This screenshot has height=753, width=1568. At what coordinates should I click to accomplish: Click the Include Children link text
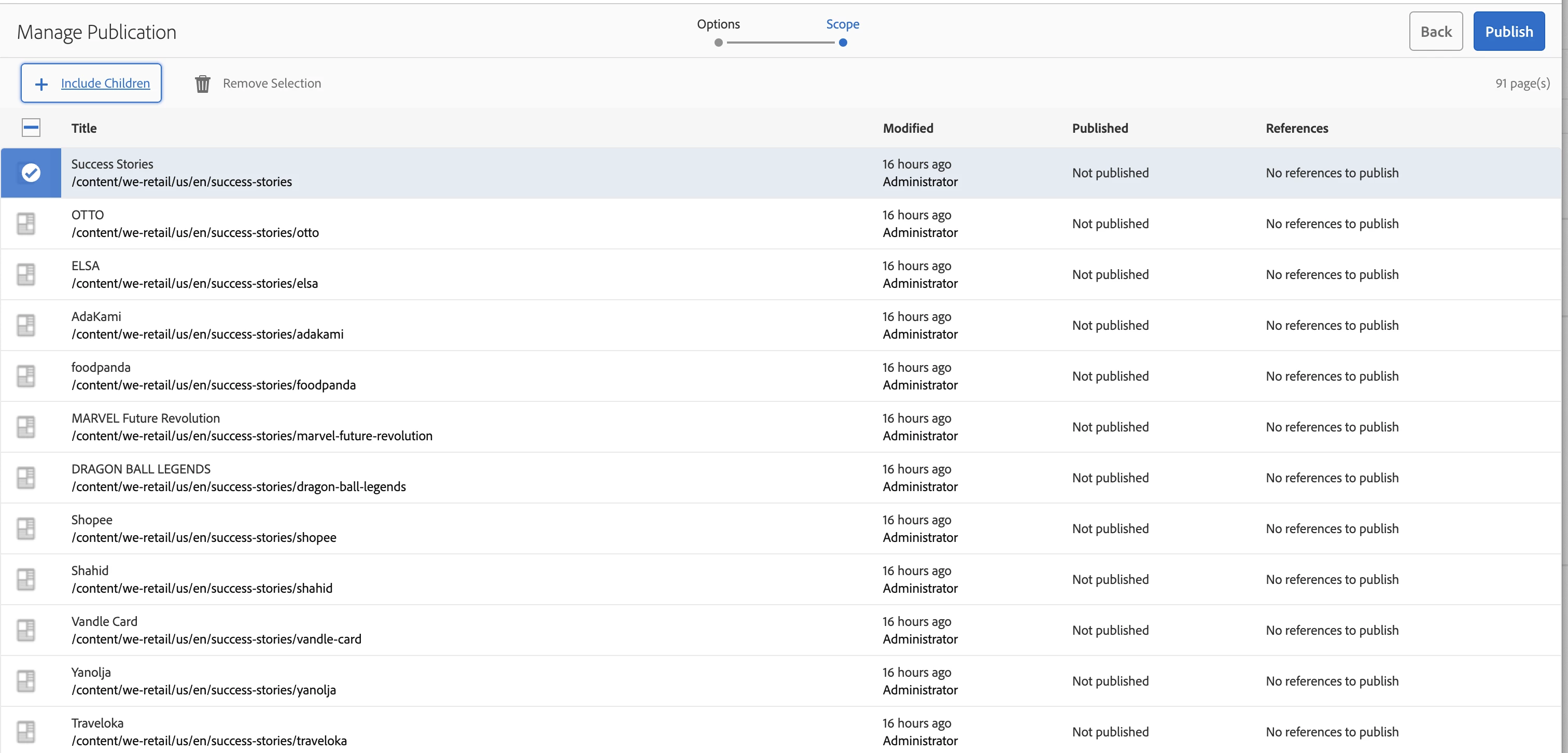[105, 83]
